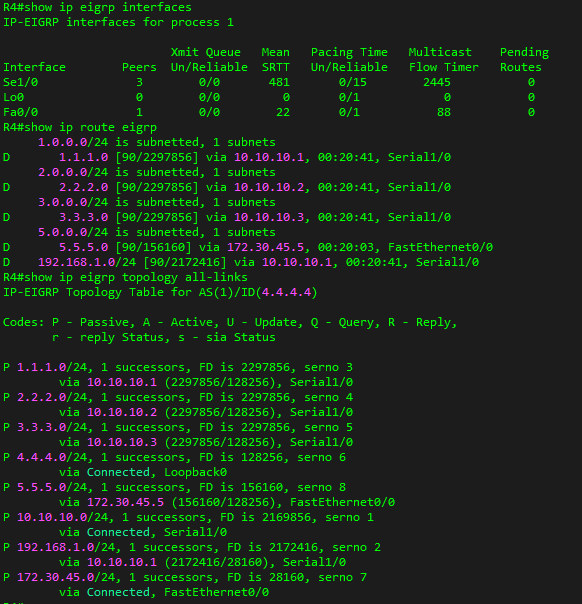
Task: Click 'Loopback0' in the topology table
Action: coord(195,473)
